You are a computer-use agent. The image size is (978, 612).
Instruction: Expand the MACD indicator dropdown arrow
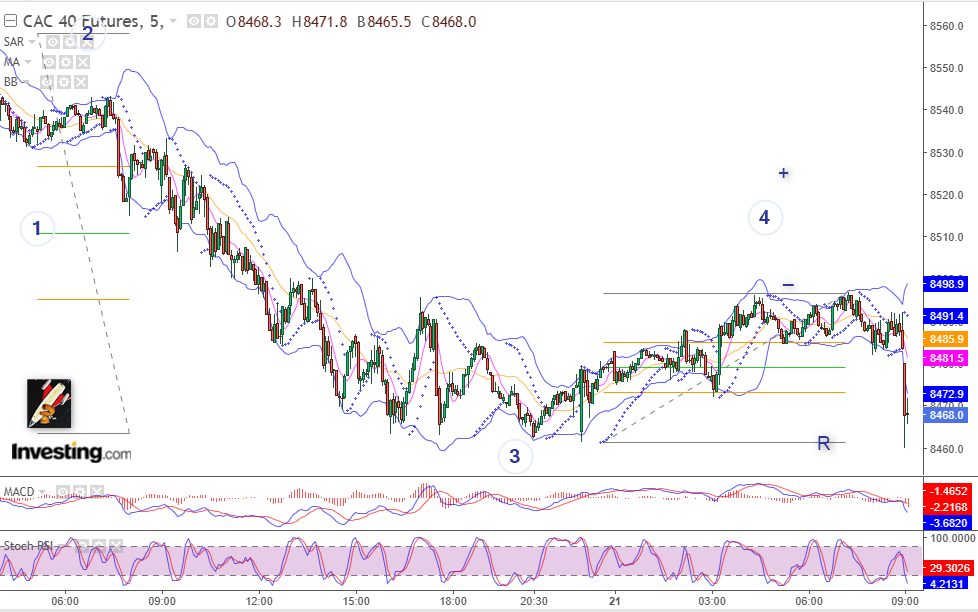click(x=42, y=492)
